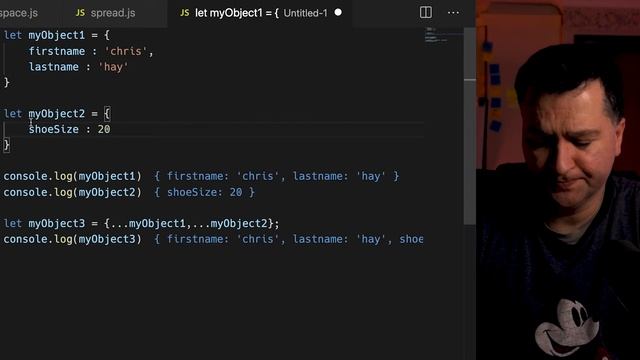The width and height of the screenshot is (640, 360).
Task: Split the editor with the split icon
Action: pos(425,13)
